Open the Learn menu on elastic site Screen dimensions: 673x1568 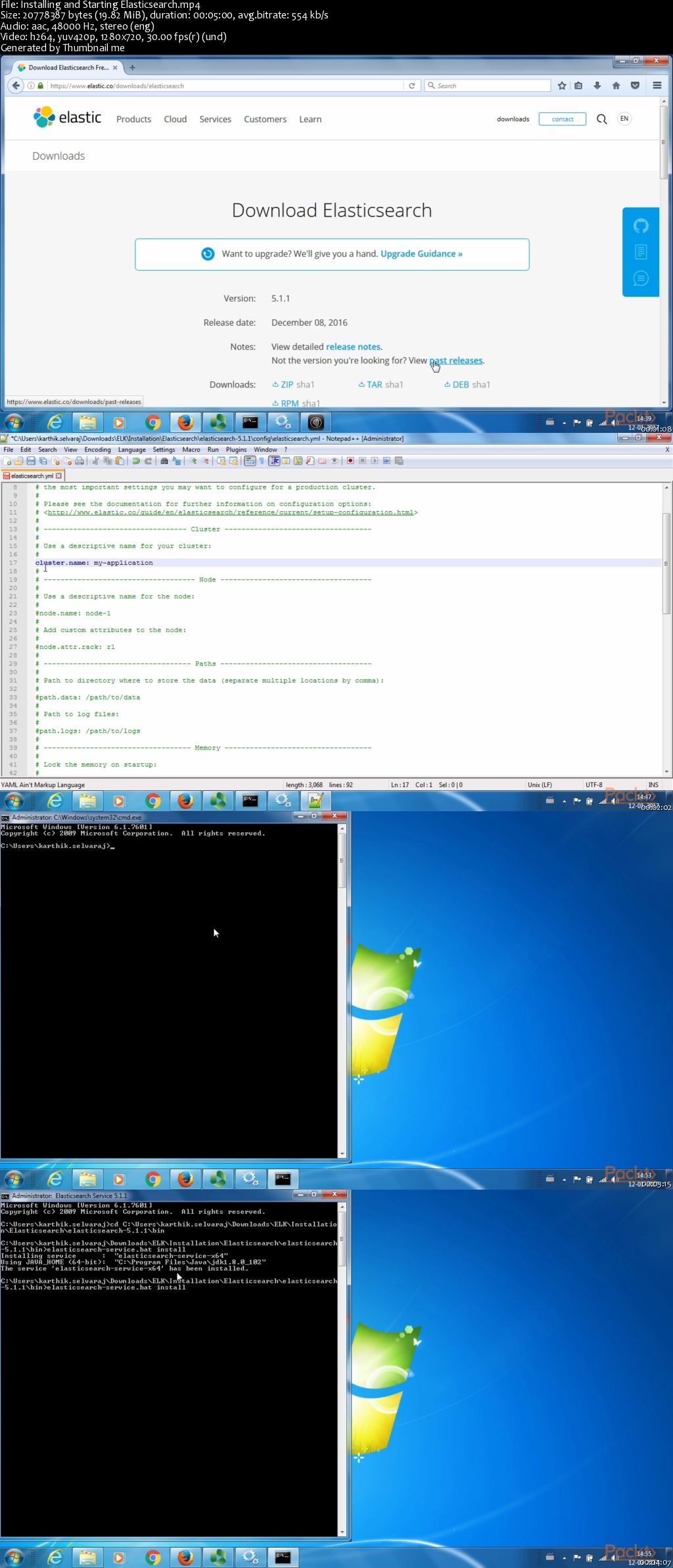[310, 119]
